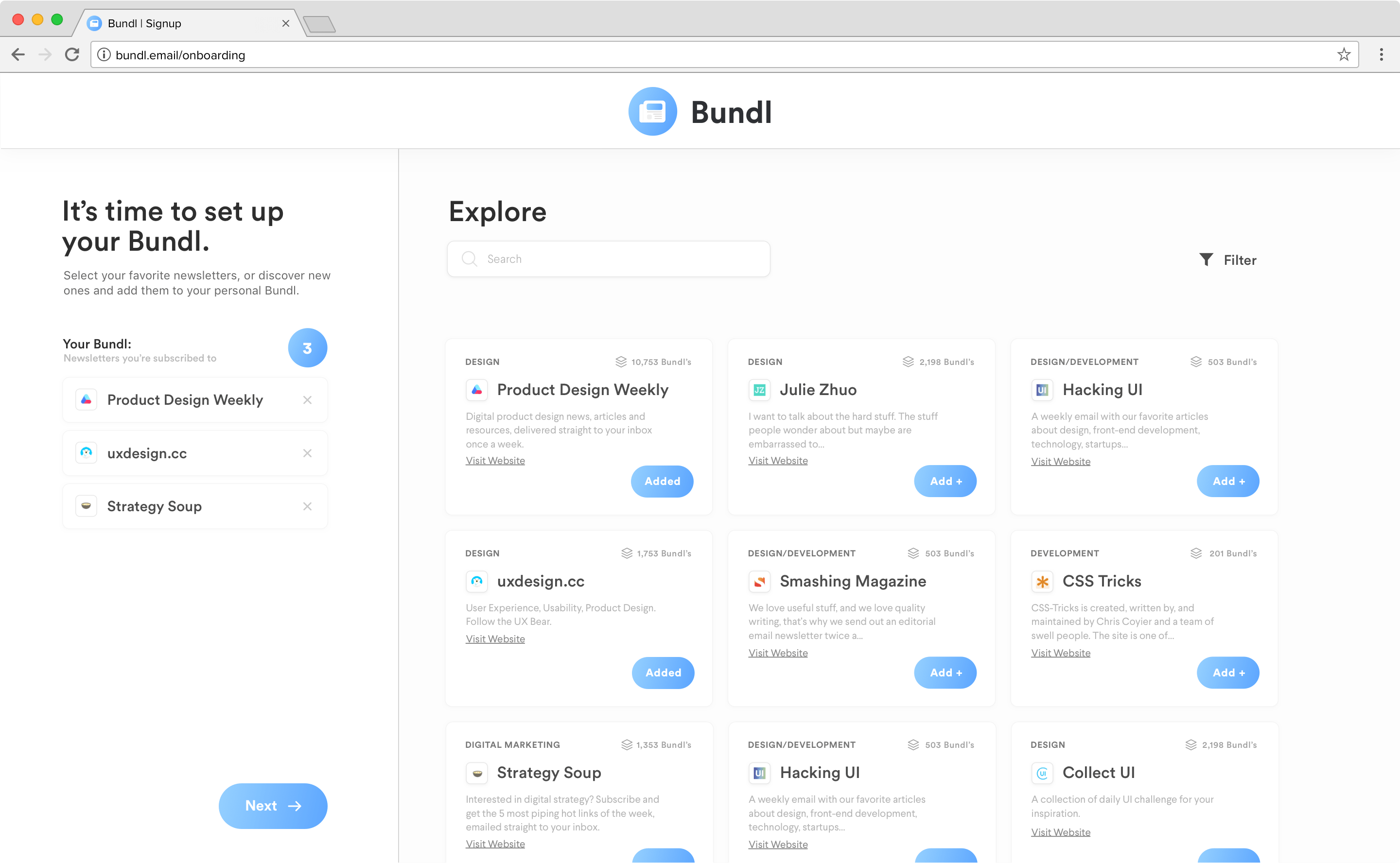This screenshot has width=1400, height=863.
Task: Click DIGITAL MARKETING category label
Action: (513, 745)
